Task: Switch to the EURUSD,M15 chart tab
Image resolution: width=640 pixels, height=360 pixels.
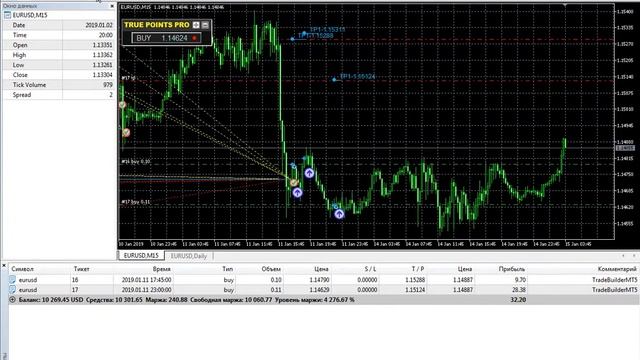Action: coord(141,256)
